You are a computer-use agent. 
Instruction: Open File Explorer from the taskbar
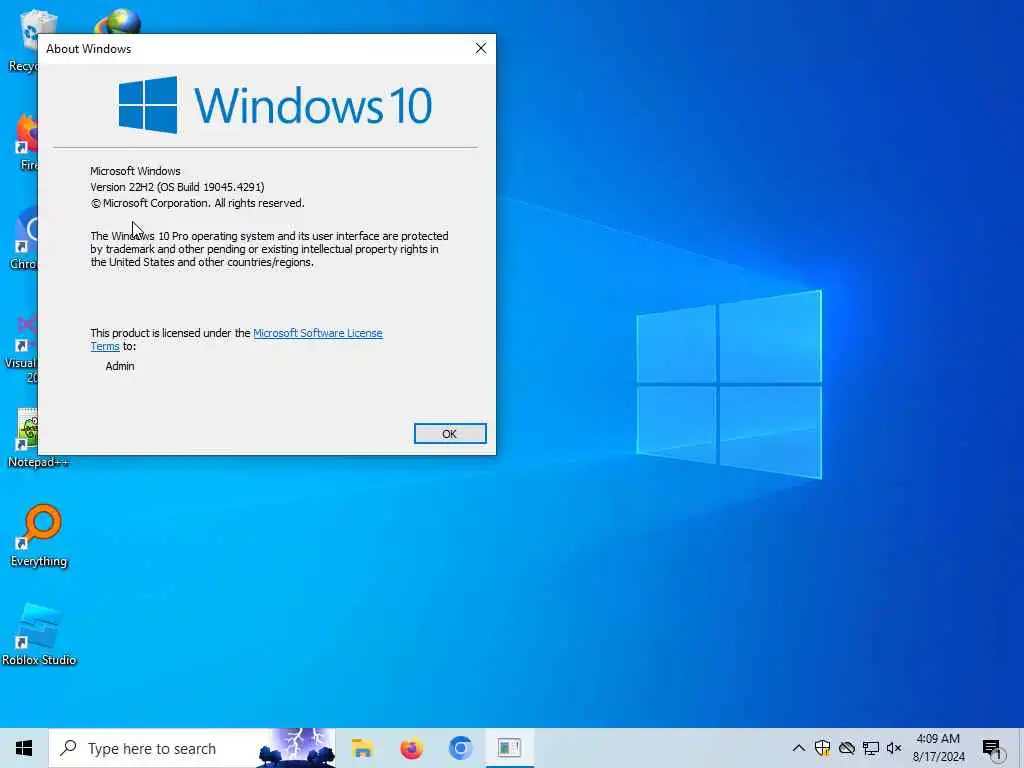[362, 748]
